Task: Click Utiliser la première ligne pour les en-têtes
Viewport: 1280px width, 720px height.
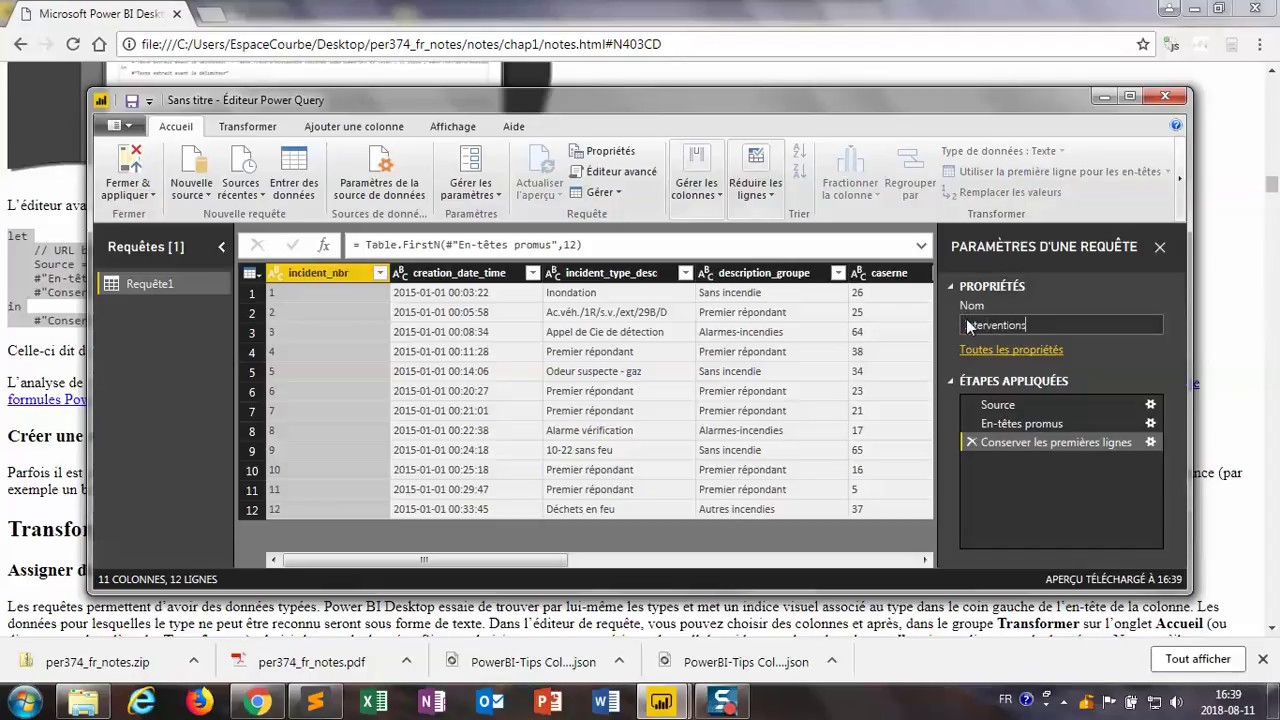Action: (1056, 171)
